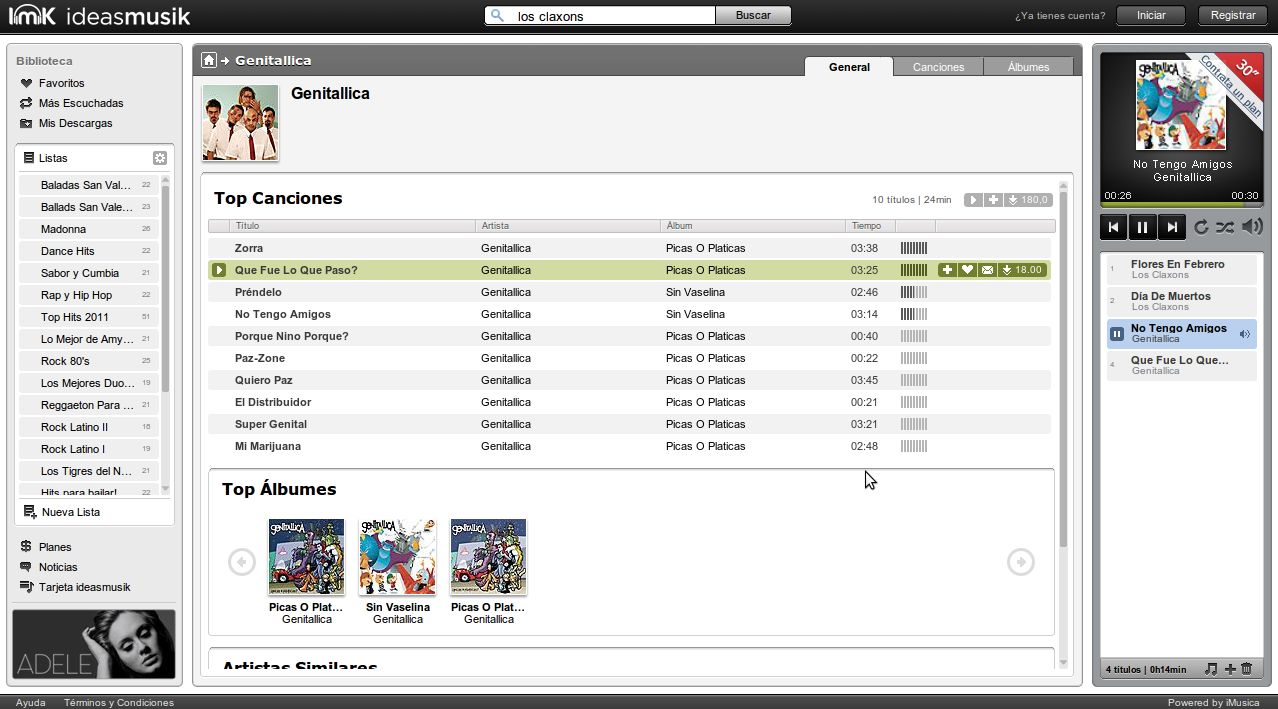The height and width of the screenshot is (709, 1278).
Task: Show previous albums with left arrow
Action: (242, 562)
